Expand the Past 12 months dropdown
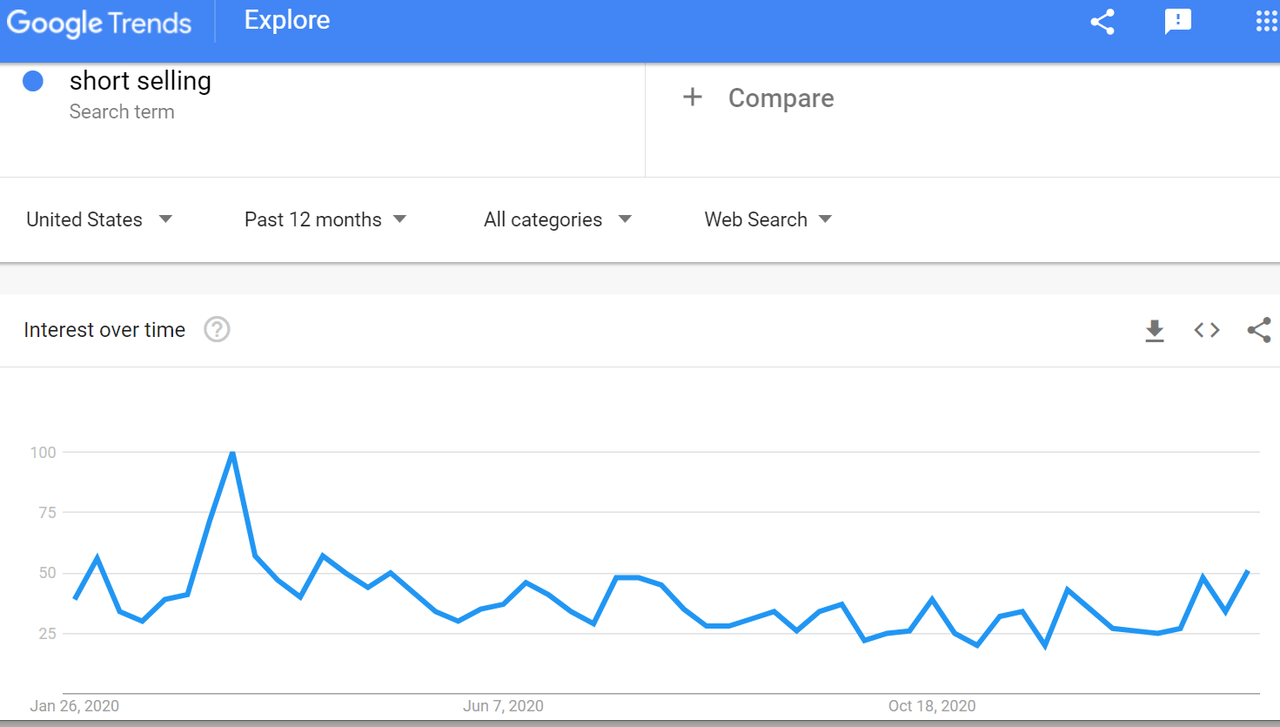This screenshot has width=1280, height=727. (x=325, y=220)
